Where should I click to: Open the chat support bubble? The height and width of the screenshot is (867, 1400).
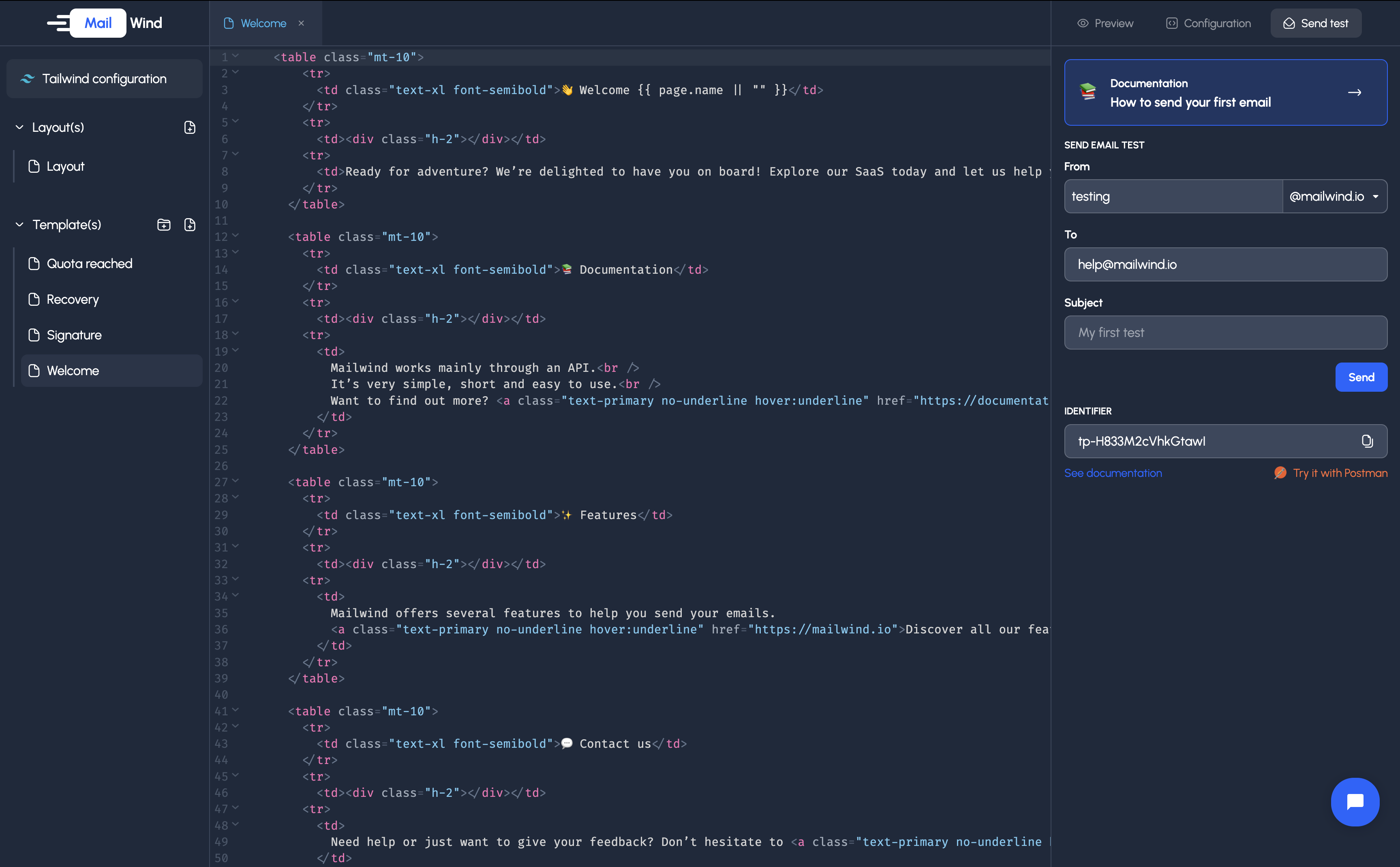point(1355,802)
